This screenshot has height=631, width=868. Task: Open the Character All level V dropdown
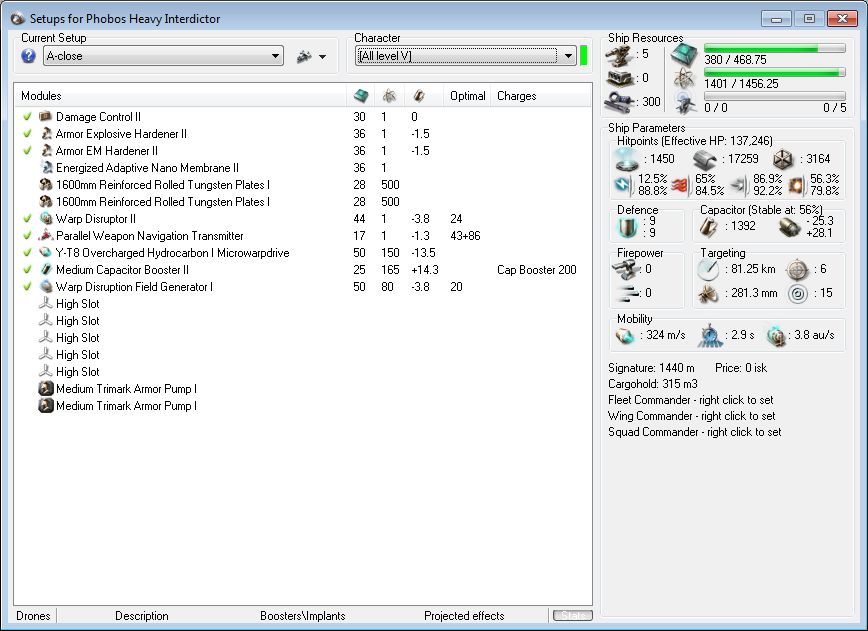tap(465, 56)
